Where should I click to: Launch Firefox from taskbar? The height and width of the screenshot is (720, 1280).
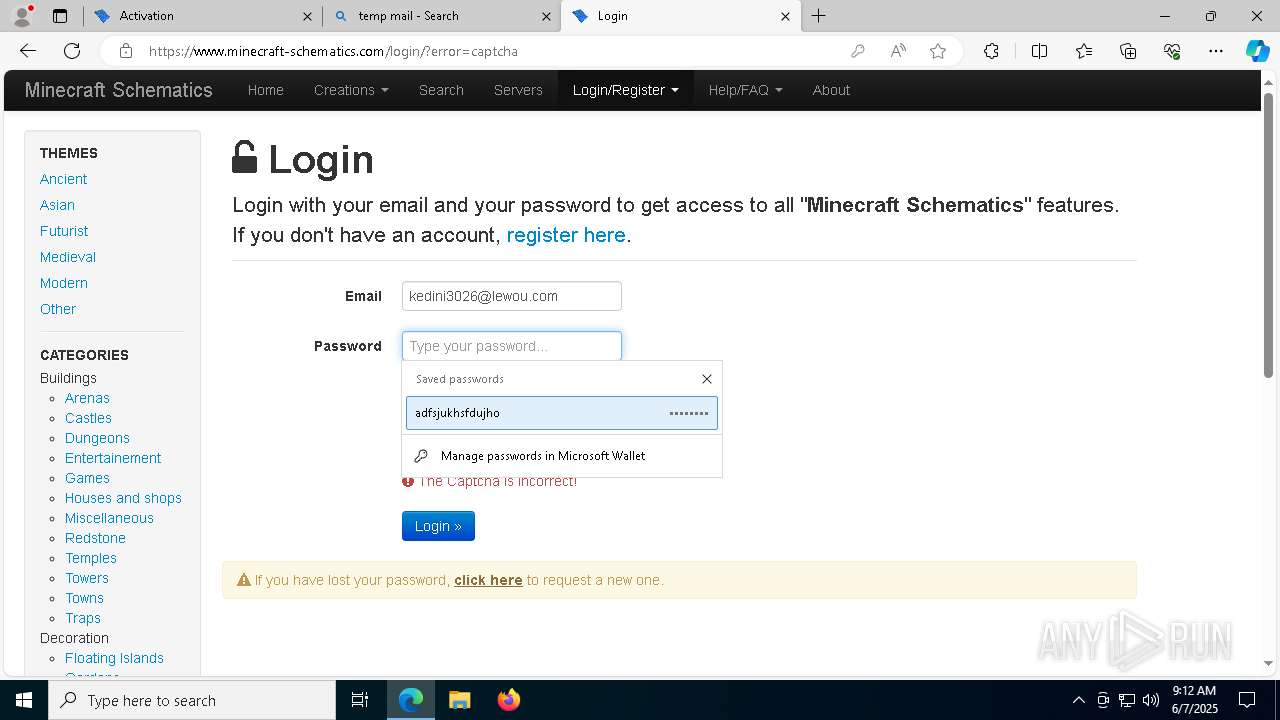(x=508, y=700)
